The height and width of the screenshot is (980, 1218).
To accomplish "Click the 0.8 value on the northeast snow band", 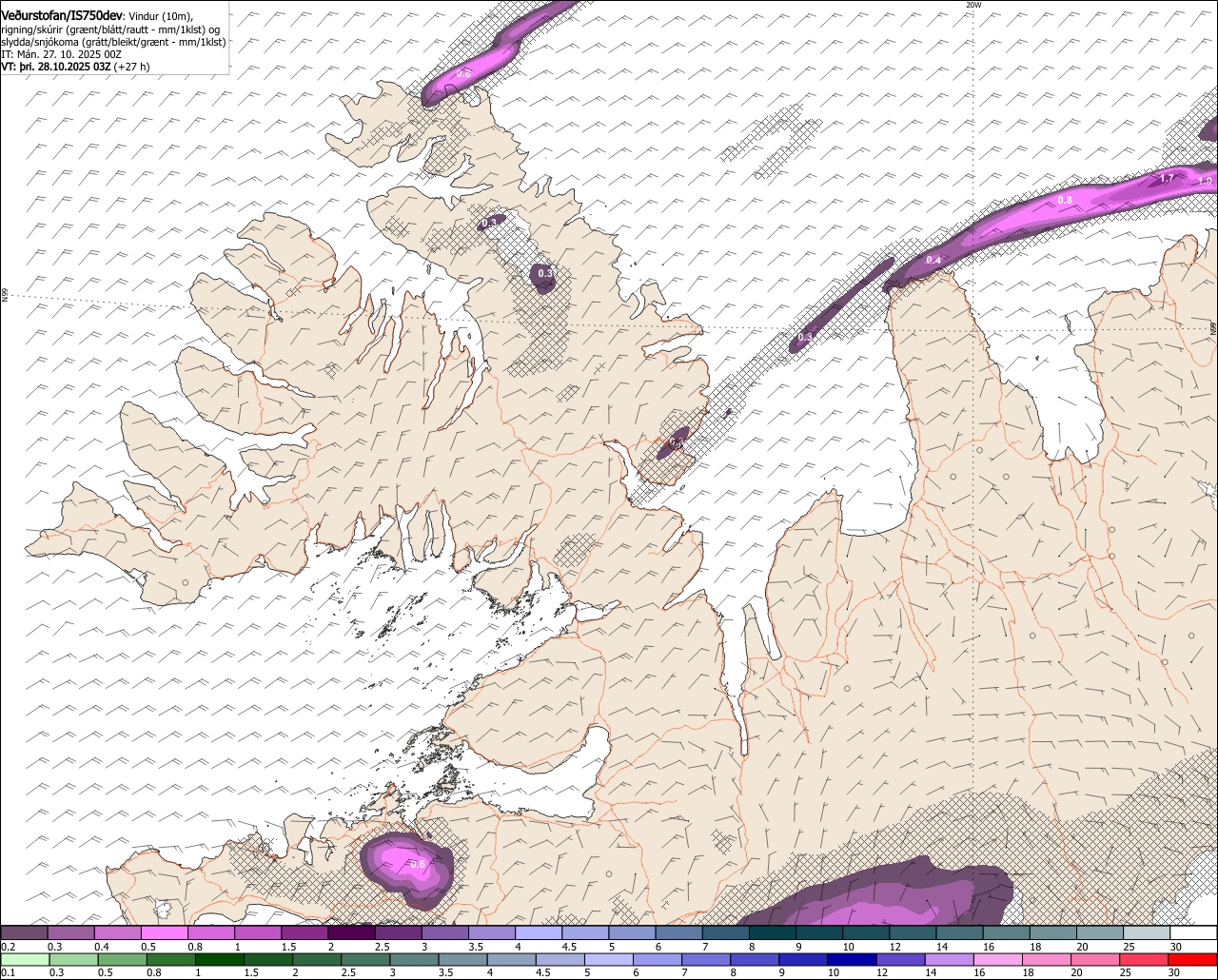I will point(1065,200).
